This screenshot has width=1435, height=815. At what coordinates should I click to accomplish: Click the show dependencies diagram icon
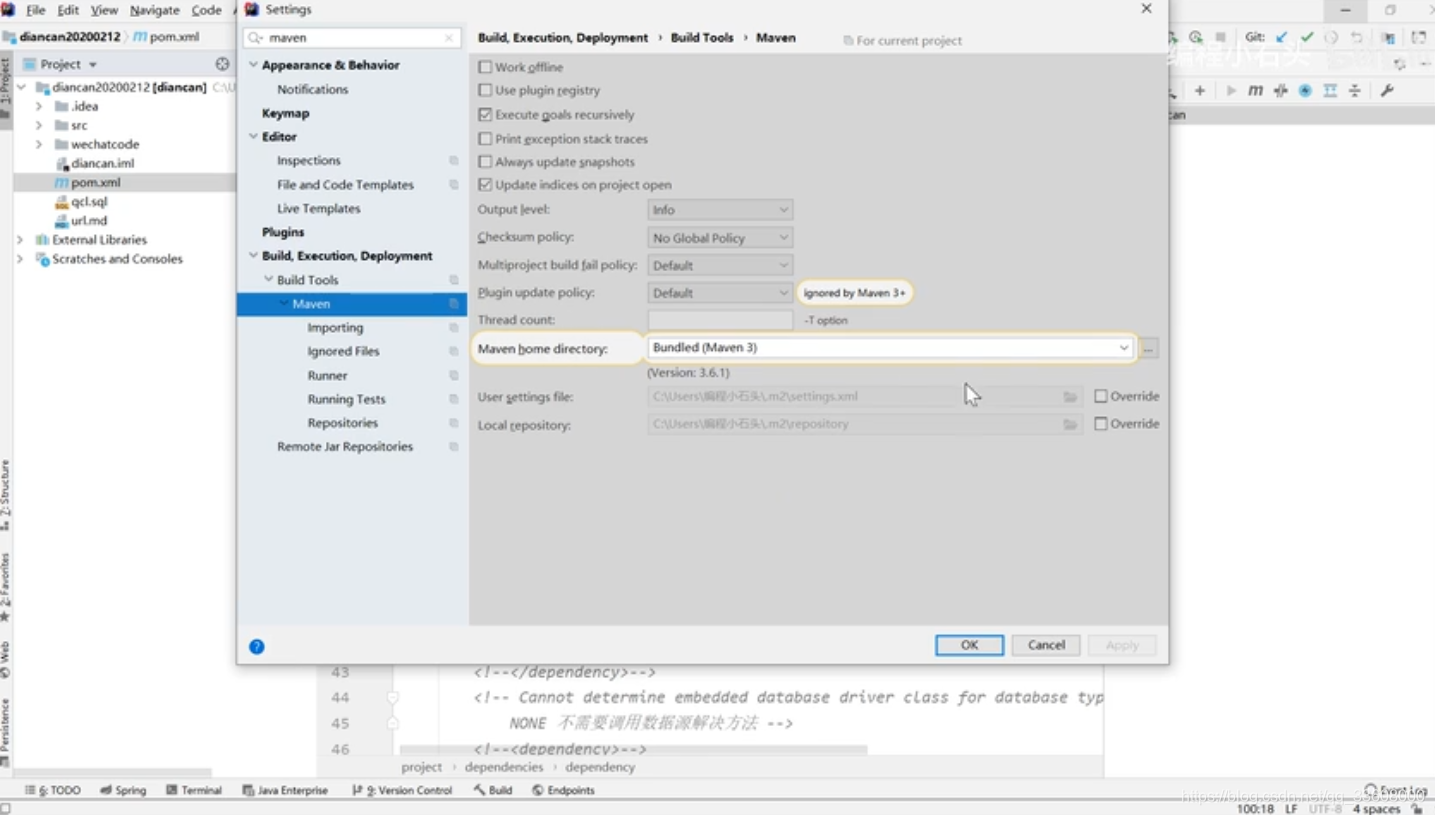tap(1330, 90)
